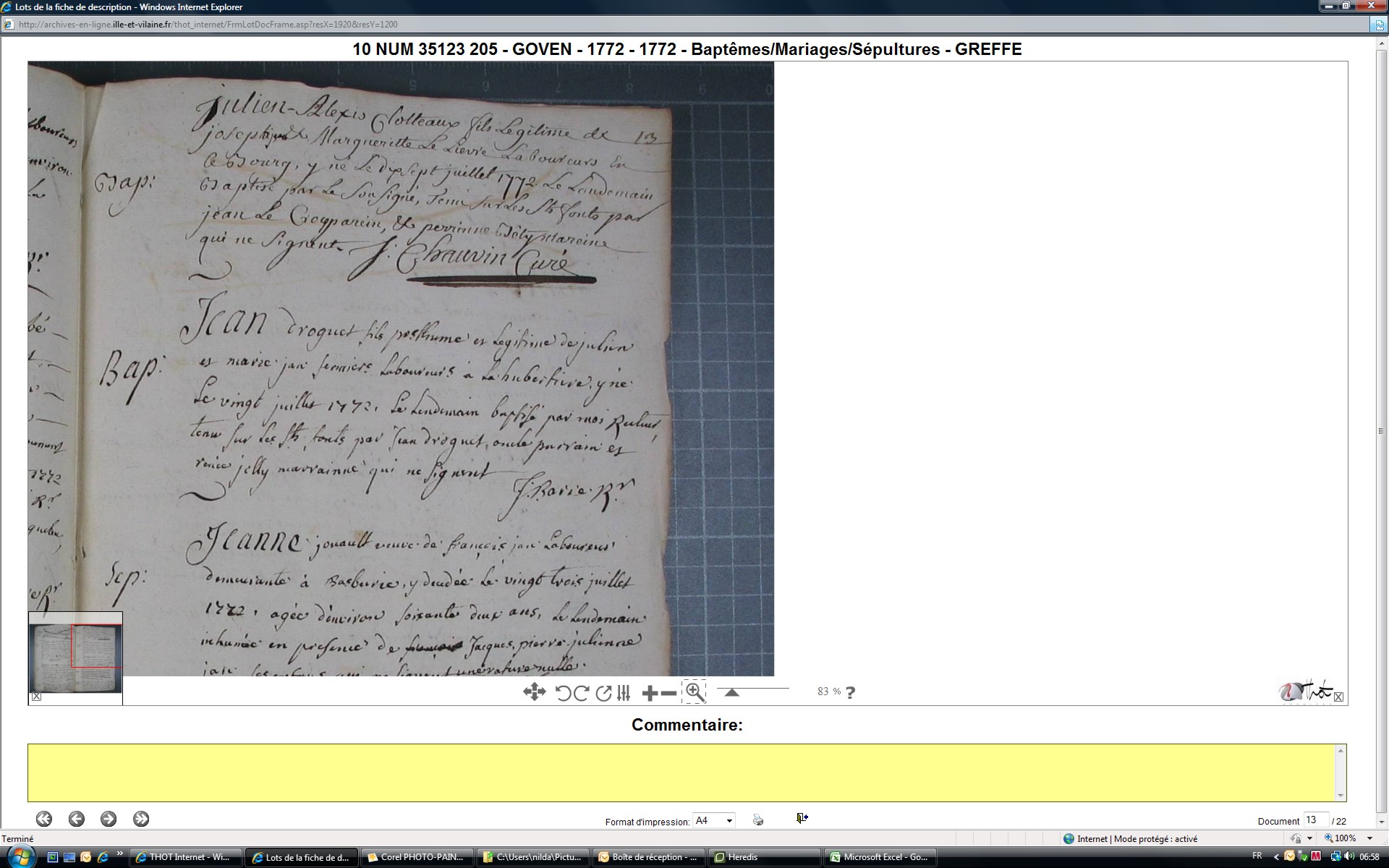
Task: Select the pan/move image tool
Action: [x=534, y=692]
